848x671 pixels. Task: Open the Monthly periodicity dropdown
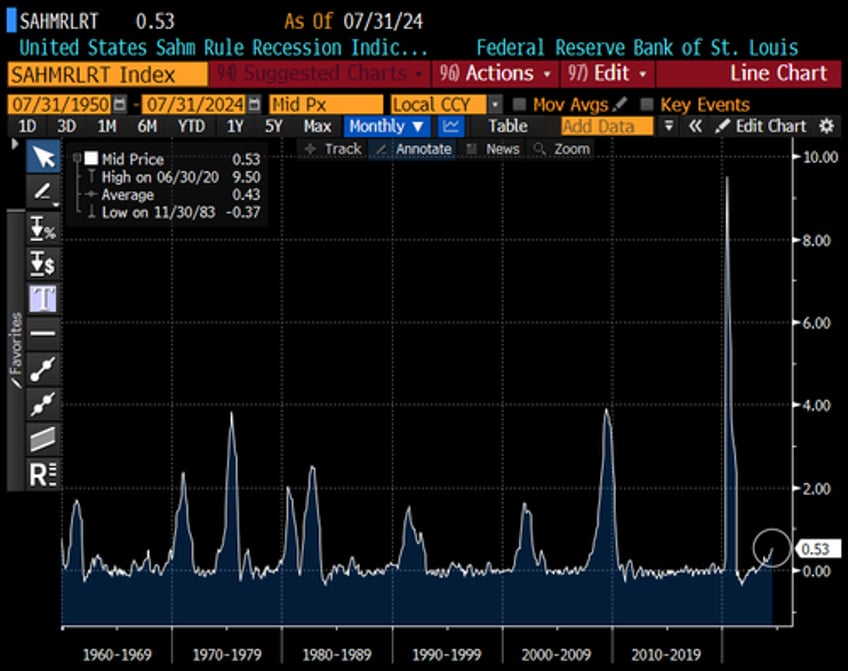(x=387, y=127)
